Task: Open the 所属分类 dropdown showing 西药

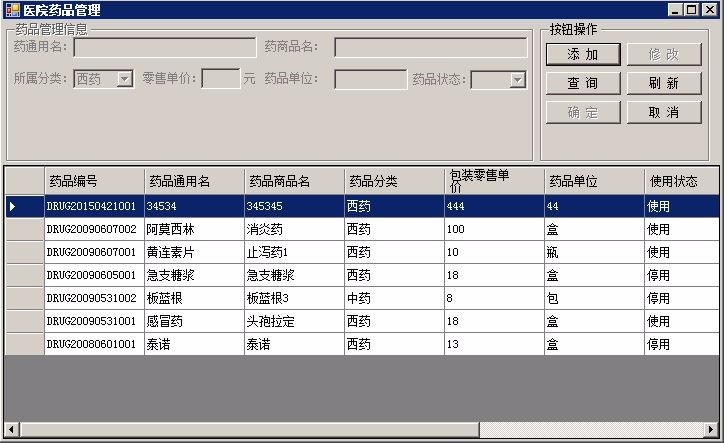Action: click(125, 79)
